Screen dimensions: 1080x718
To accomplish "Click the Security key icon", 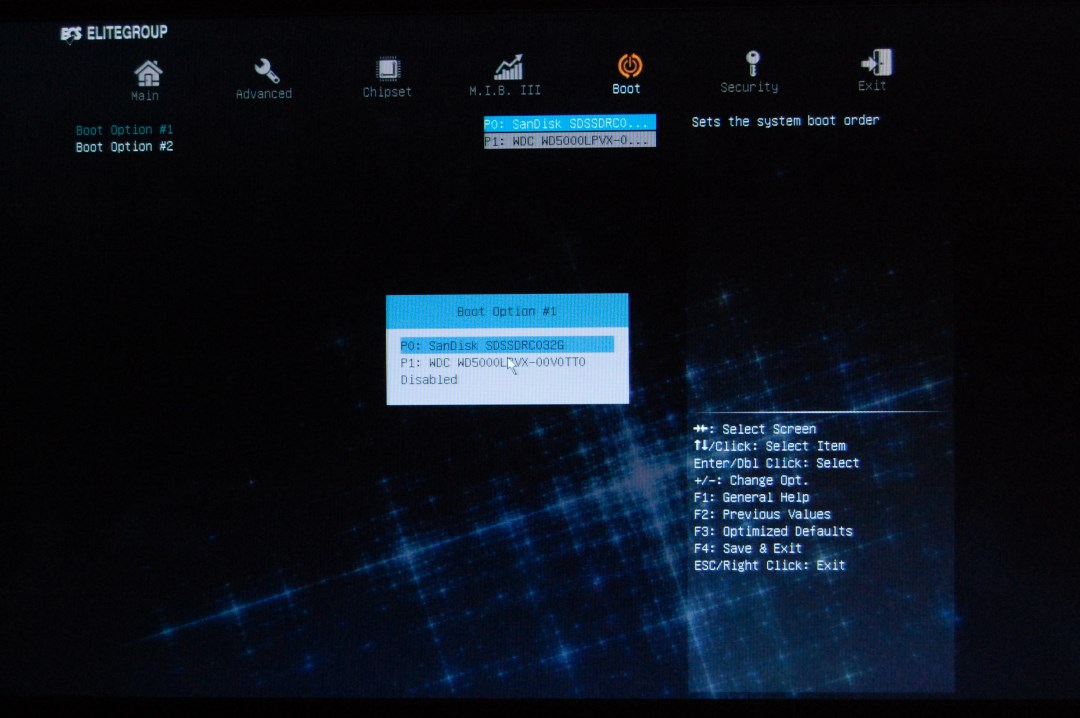I will 753,63.
